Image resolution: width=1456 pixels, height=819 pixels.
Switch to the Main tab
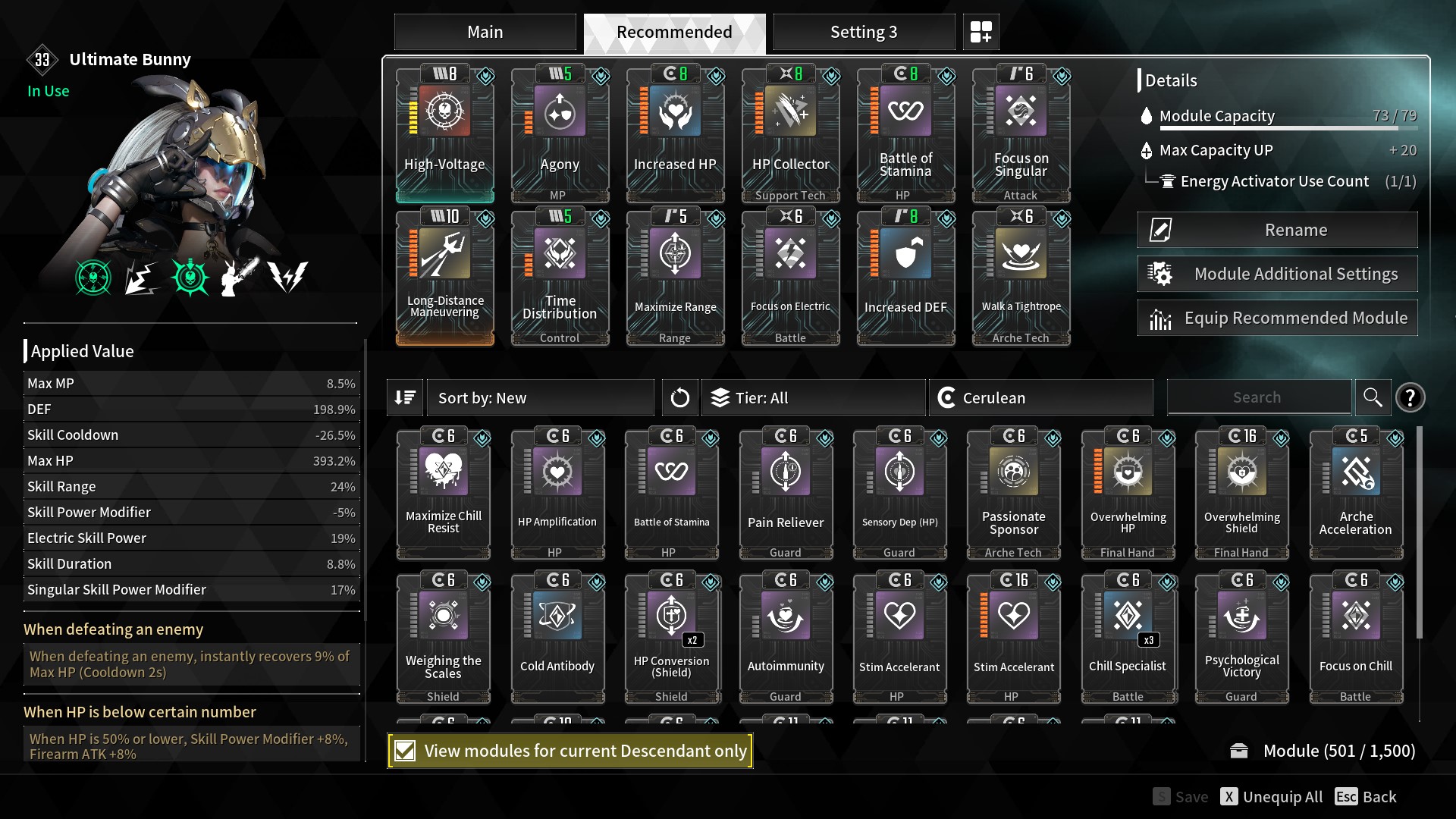(485, 32)
